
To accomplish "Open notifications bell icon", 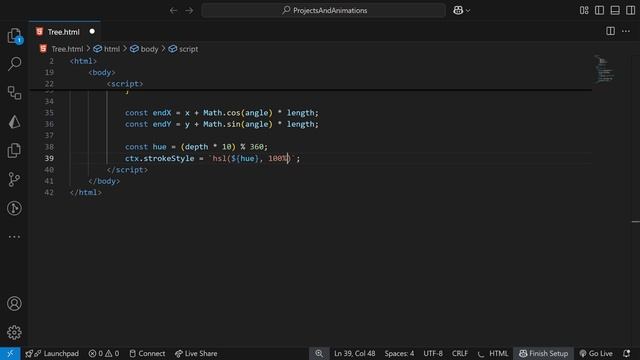I will [x=627, y=353].
